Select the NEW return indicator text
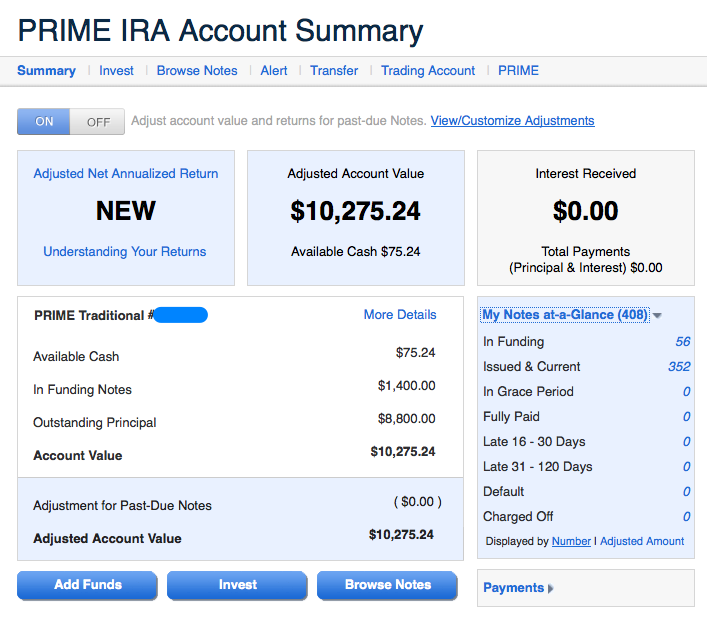Viewport: 707px width, 618px height. (126, 211)
